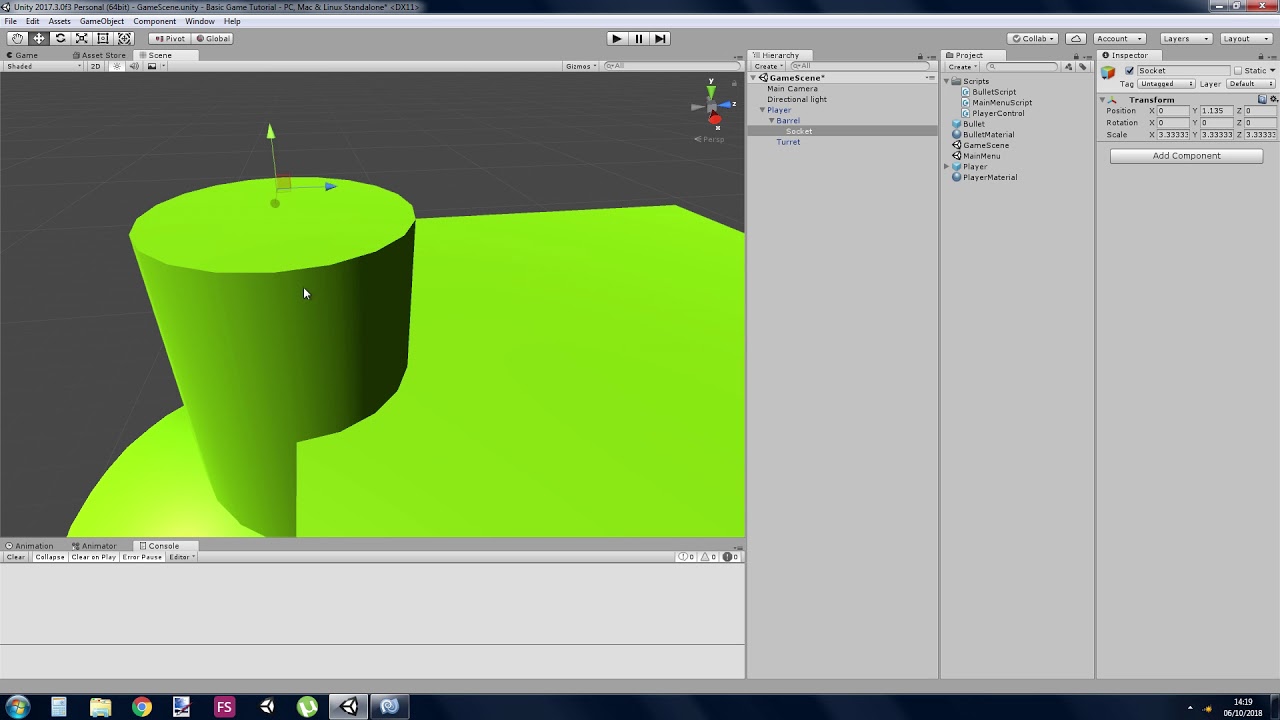Open the Transform component gear menu

(x=1273, y=99)
